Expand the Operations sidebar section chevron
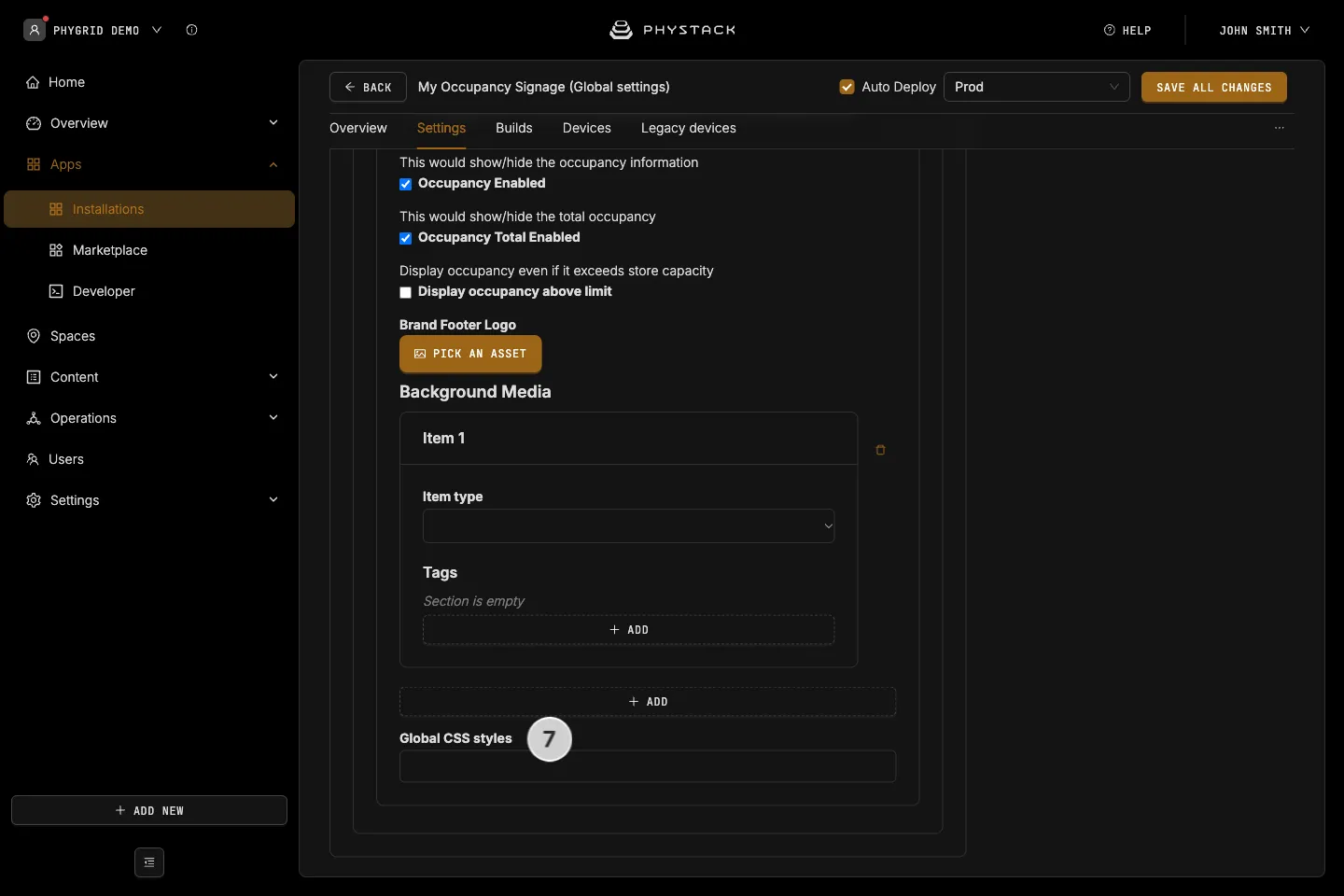This screenshot has height=896, width=1344. tap(273, 418)
